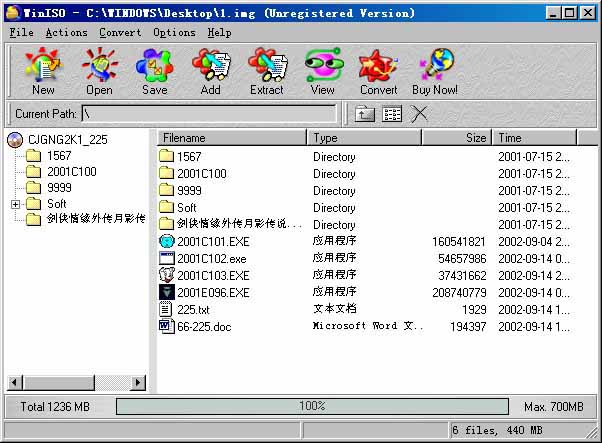The width and height of the screenshot is (602, 443).
Task: Sort by Size column header
Action: pos(457,138)
